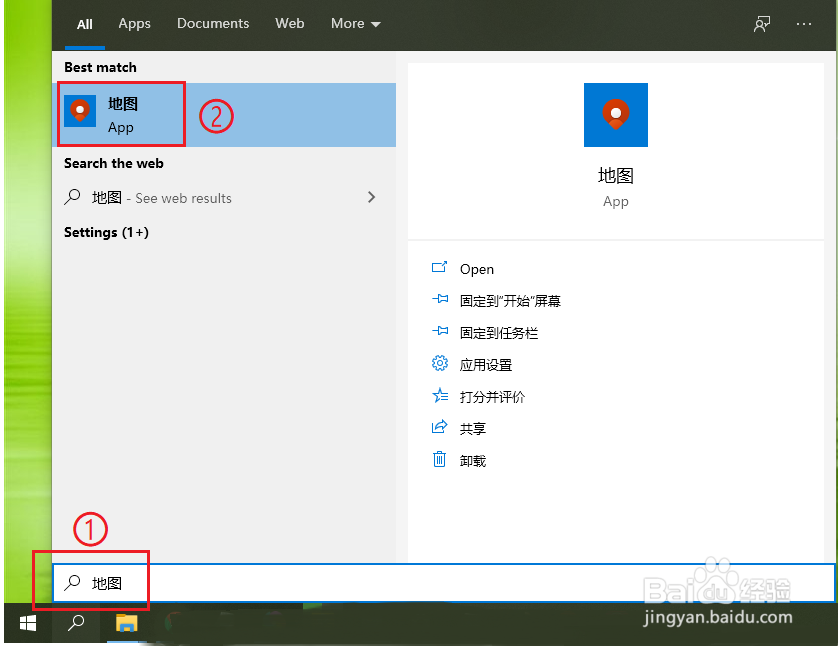The width and height of the screenshot is (838, 646).
Task: Click the large 地图 app tile icon
Action: 615,115
